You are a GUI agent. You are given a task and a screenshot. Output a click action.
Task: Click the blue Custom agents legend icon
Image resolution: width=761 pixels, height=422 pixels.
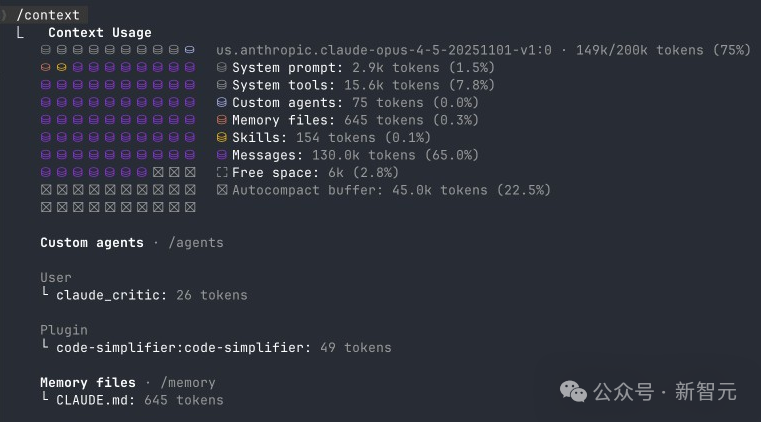point(222,102)
